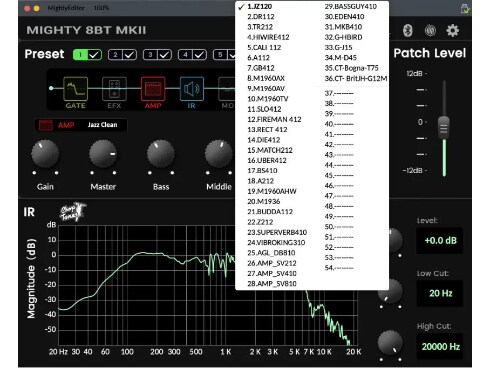
Task: Toggle the checkbox for Preset 4
Action: click(x=199, y=55)
